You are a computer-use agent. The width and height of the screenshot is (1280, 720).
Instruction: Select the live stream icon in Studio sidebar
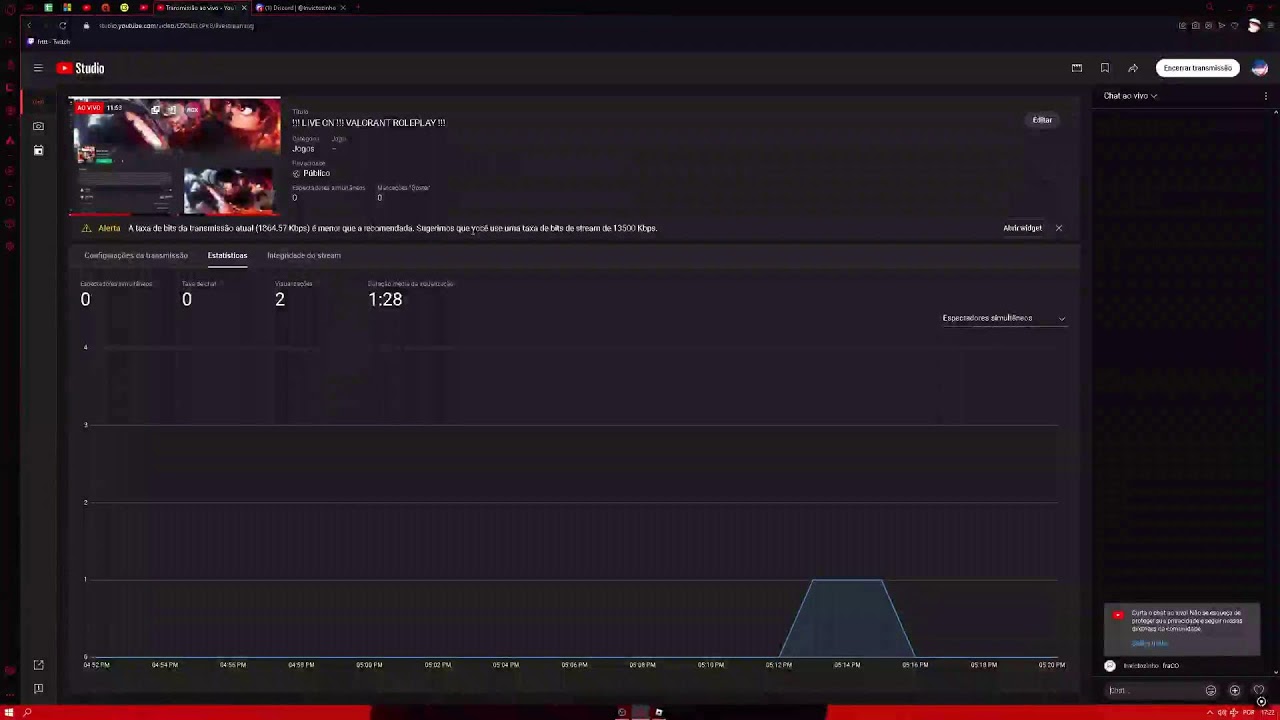[x=38, y=102]
